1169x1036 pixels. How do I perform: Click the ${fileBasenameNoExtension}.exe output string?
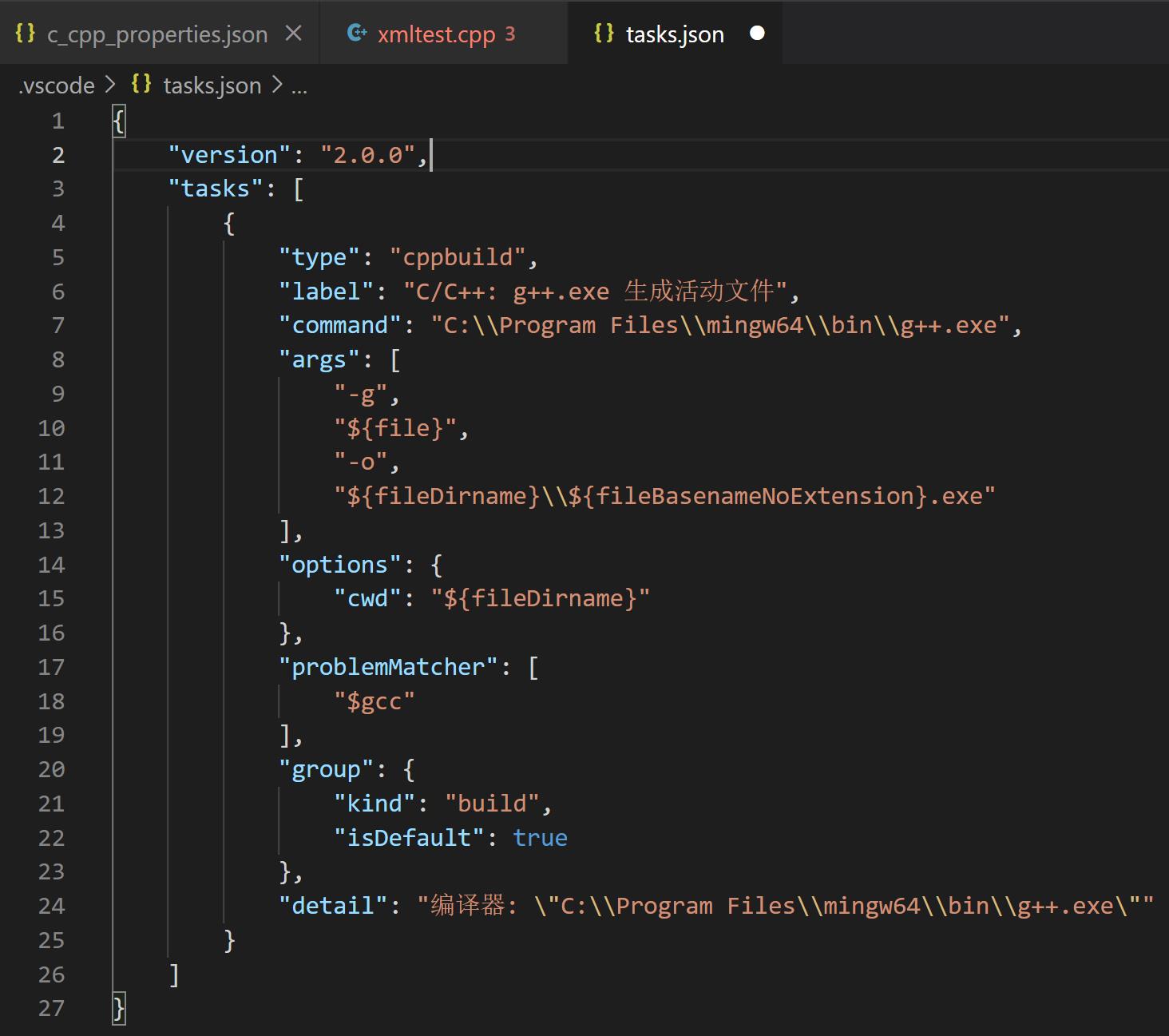[x=664, y=496]
